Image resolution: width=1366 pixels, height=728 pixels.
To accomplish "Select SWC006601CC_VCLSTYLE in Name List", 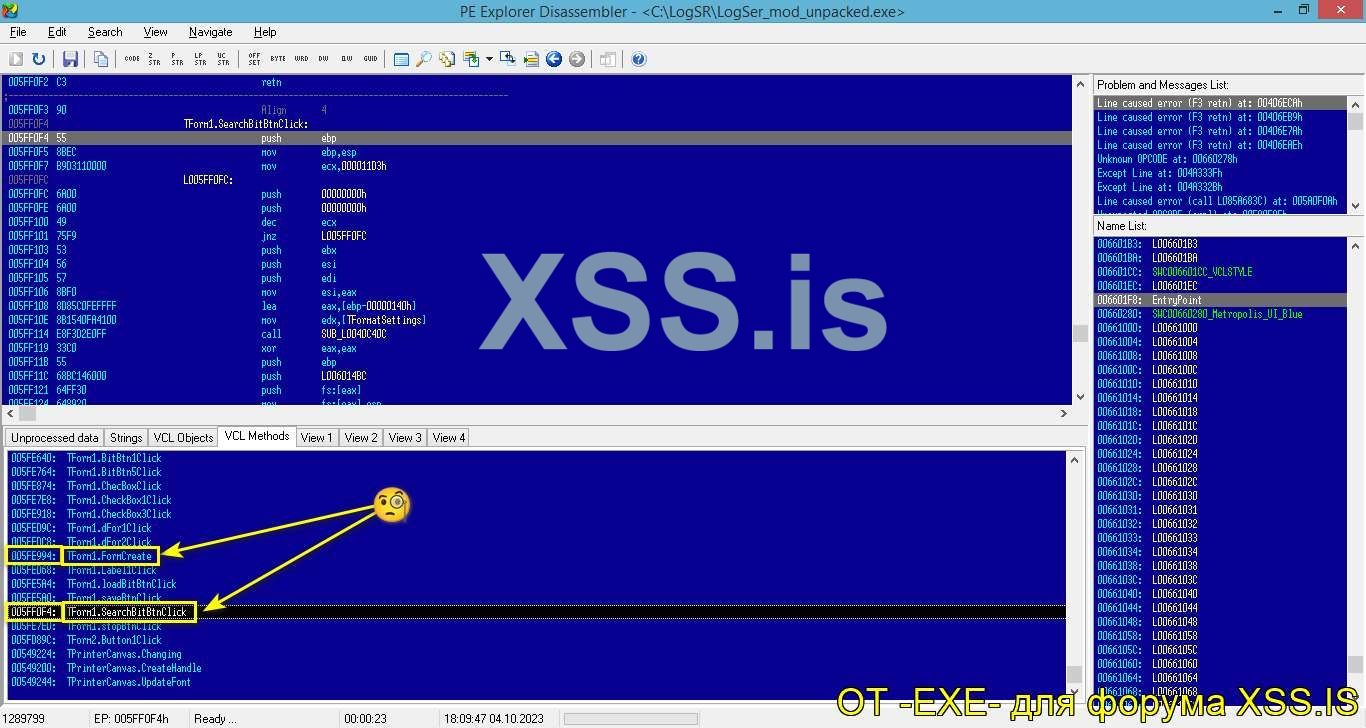I will [1220, 272].
